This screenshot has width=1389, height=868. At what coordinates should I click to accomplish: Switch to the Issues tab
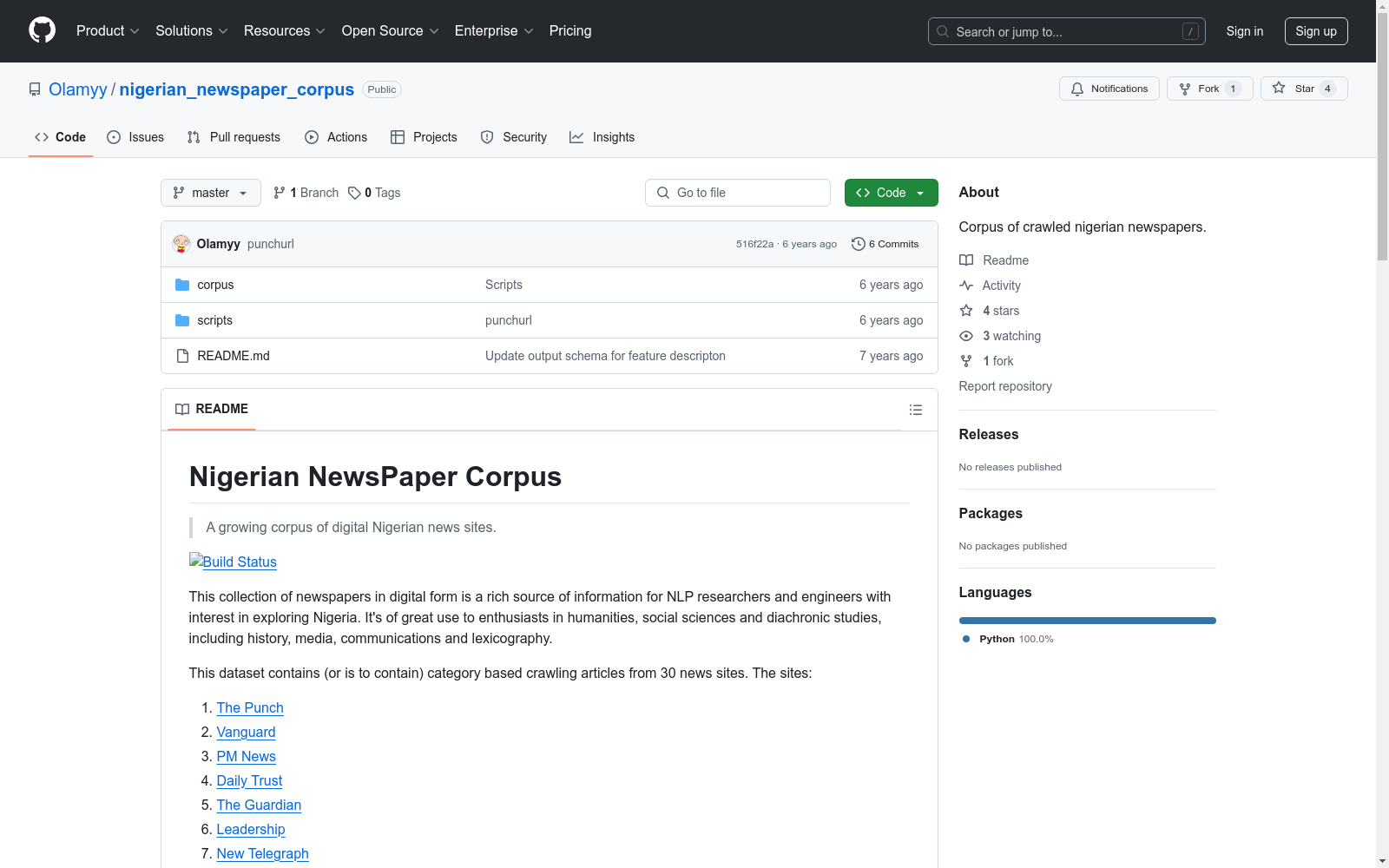(135, 137)
